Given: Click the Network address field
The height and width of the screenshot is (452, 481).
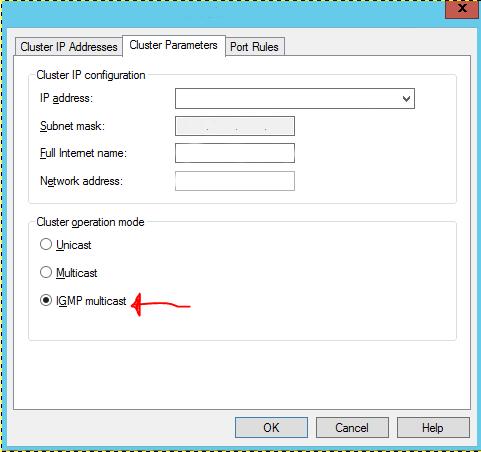Looking at the screenshot, I should point(235,181).
